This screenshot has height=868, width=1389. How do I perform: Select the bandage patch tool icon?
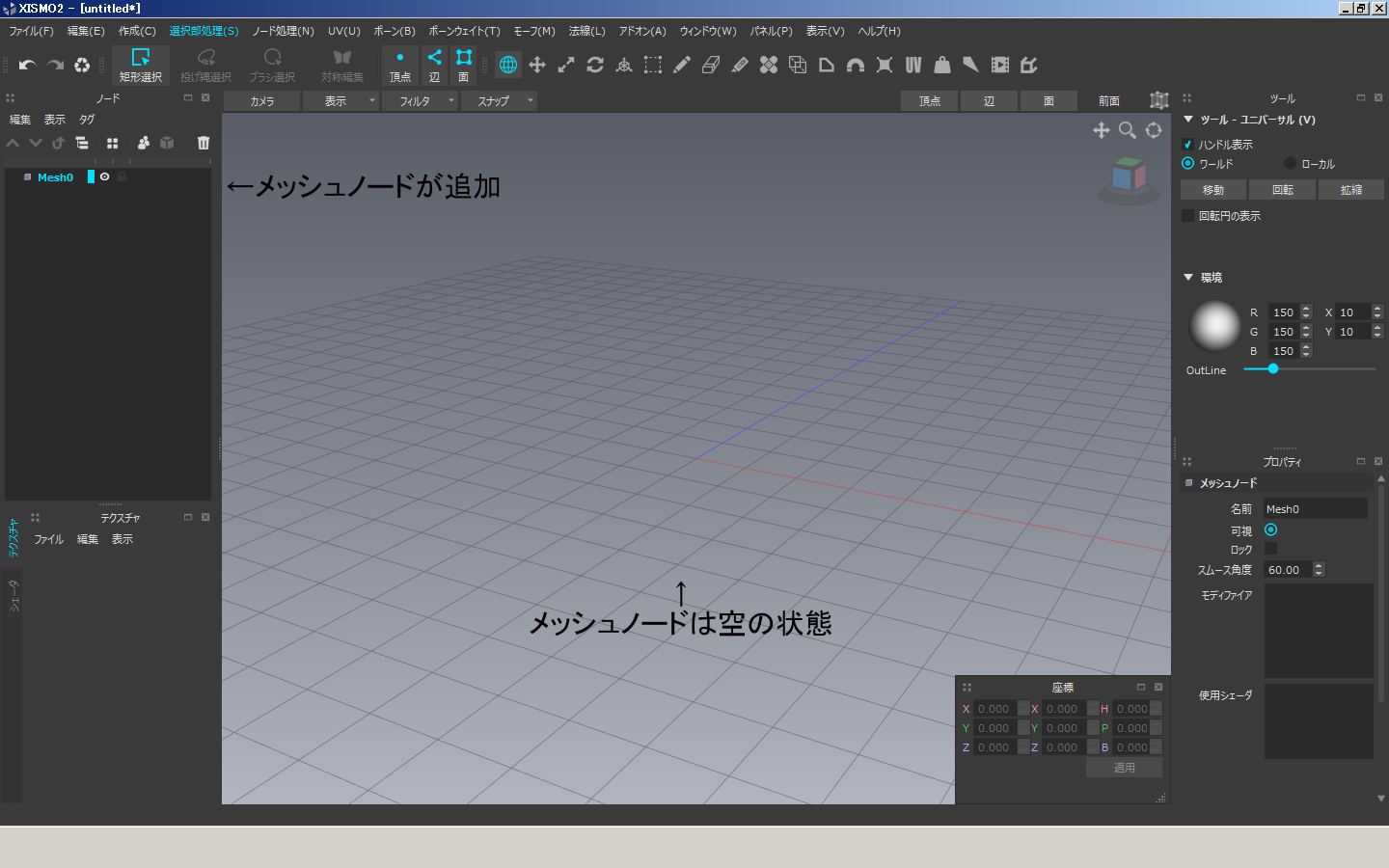(769, 65)
